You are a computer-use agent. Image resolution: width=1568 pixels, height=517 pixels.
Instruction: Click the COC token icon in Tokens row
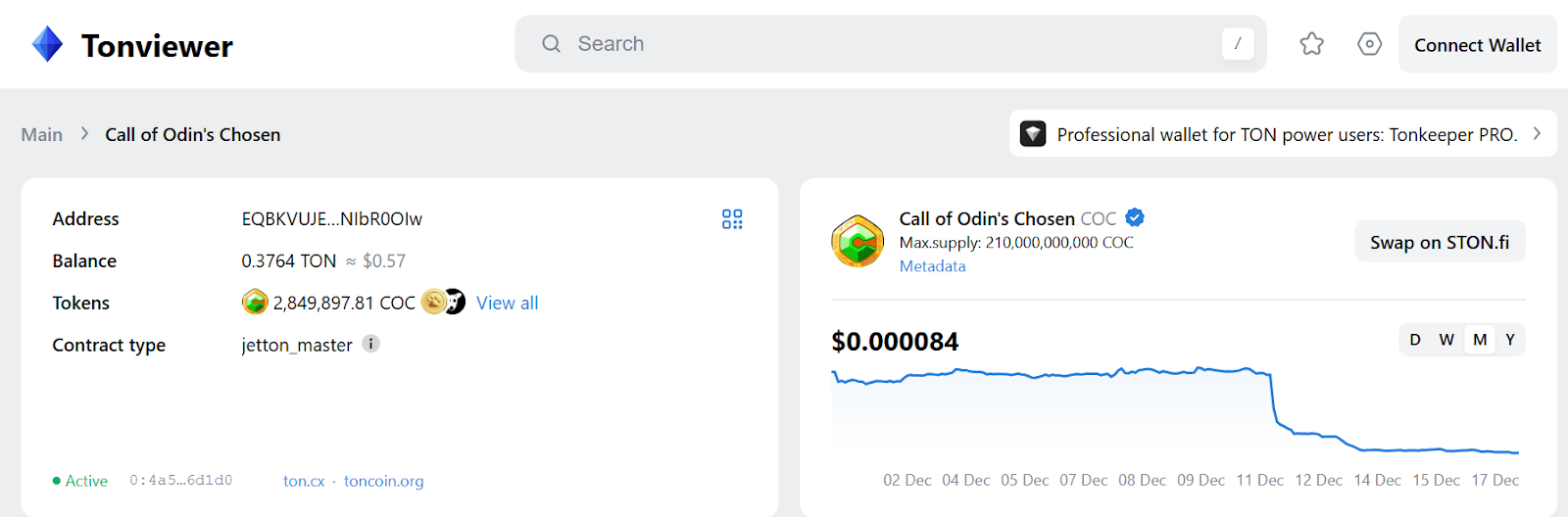(255, 303)
